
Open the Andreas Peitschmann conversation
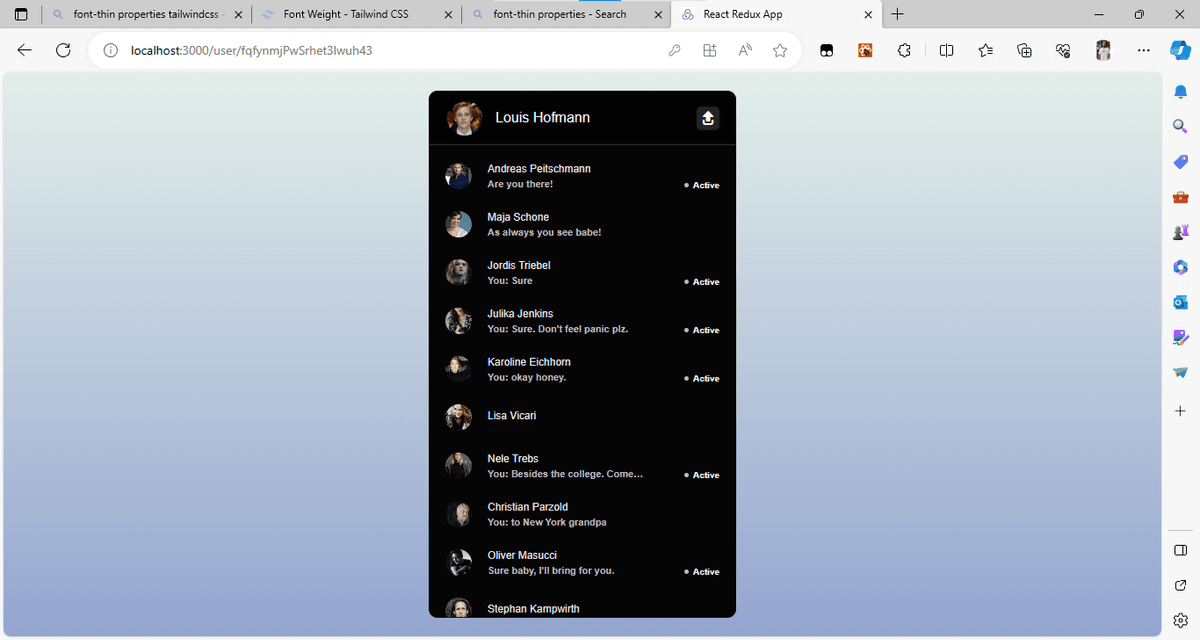pyautogui.click(x=581, y=176)
